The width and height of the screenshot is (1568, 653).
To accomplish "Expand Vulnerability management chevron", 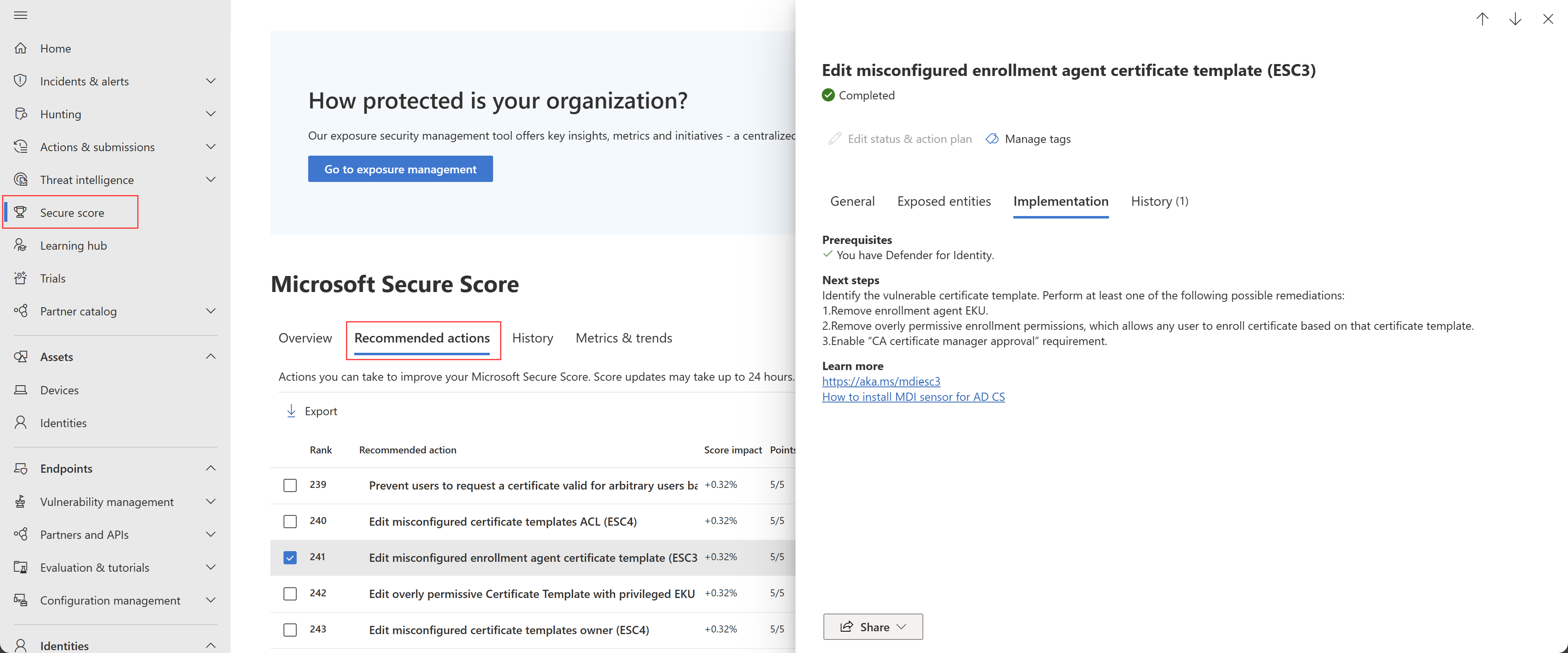I will click(x=211, y=501).
